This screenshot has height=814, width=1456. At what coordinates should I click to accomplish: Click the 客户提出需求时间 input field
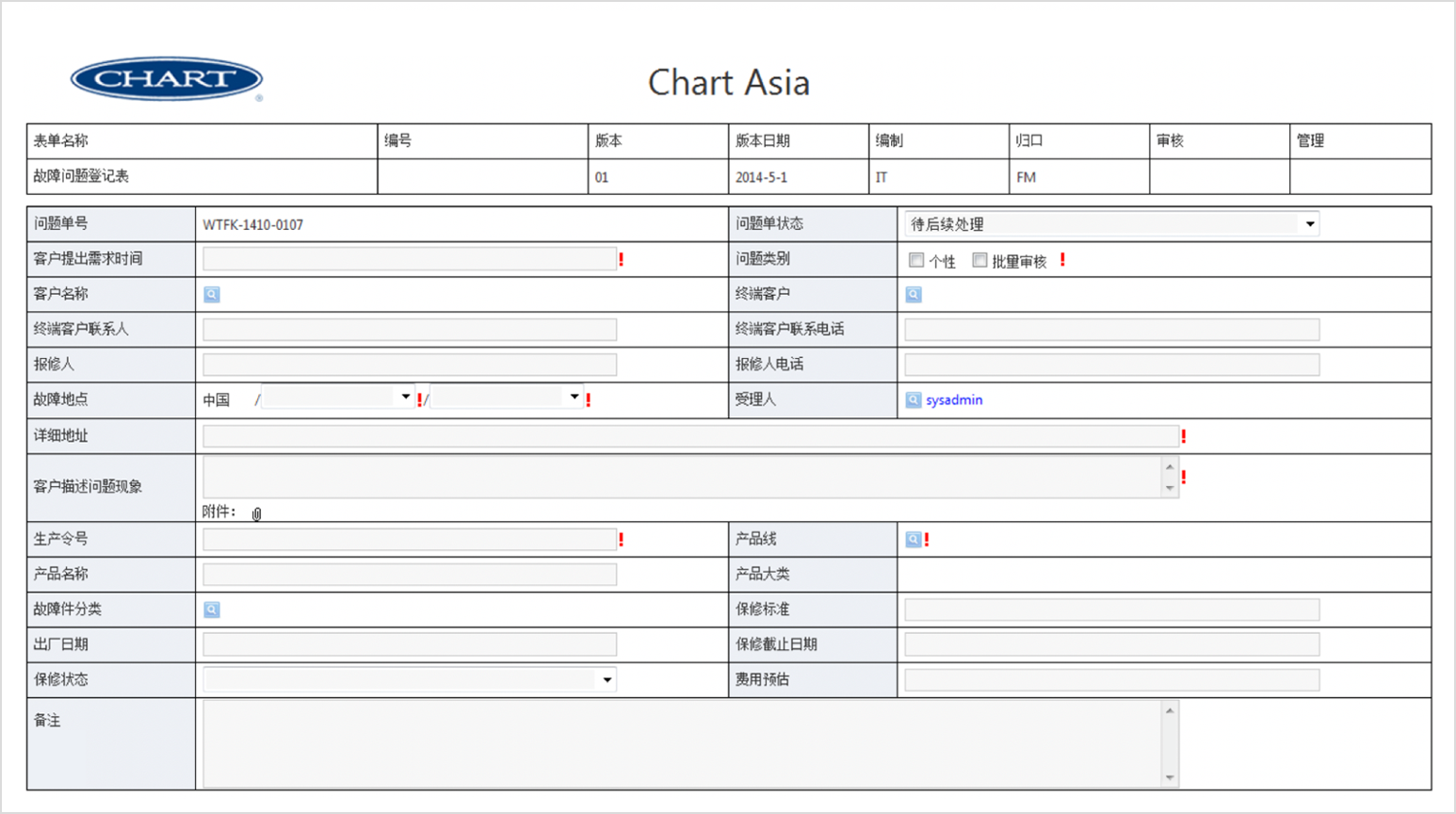(410, 259)
